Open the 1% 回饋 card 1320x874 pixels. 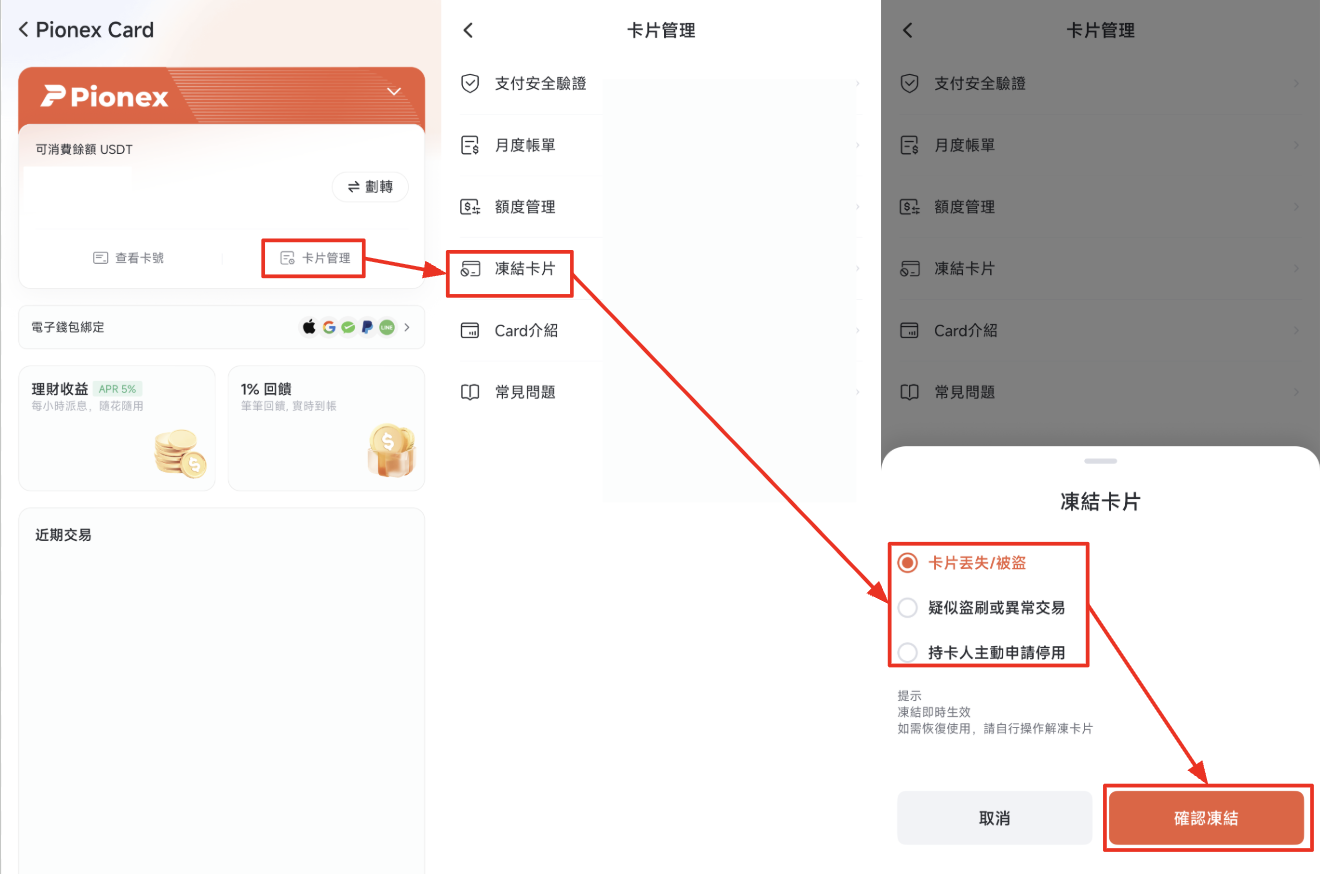(326, 428)
